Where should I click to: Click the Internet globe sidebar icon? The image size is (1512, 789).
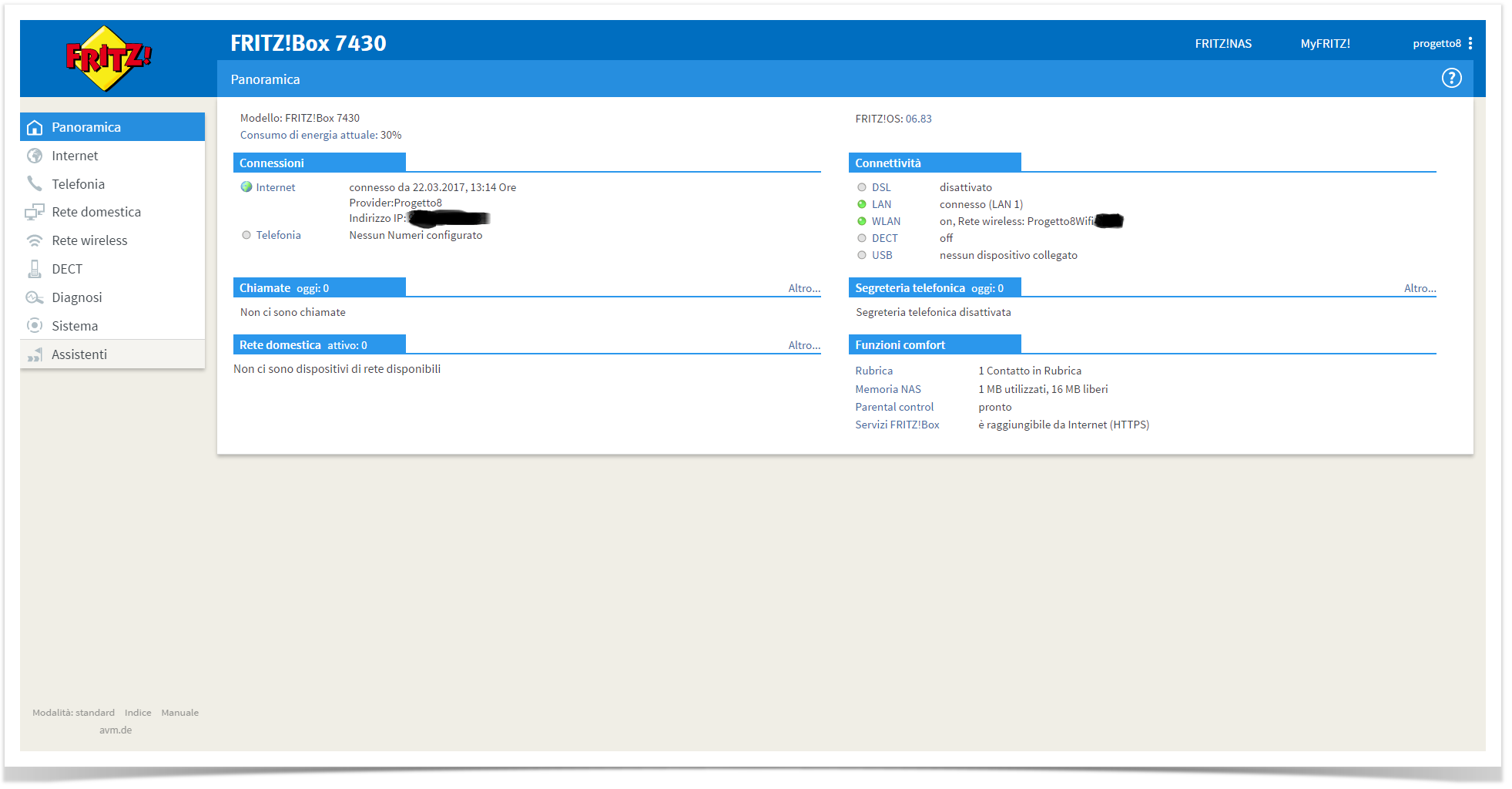35,156
